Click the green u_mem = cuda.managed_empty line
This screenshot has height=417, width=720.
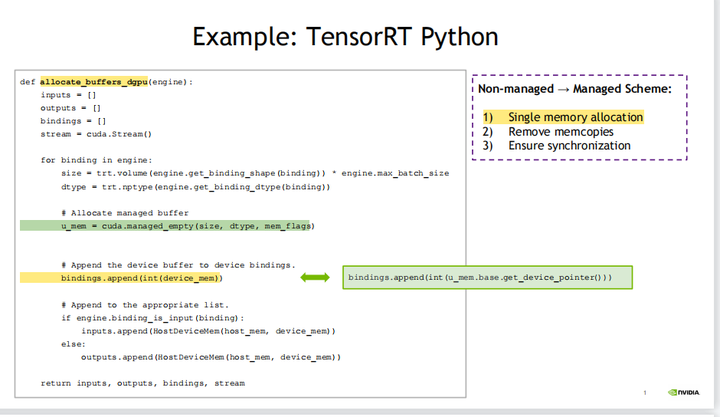click(x=167, y=226)
